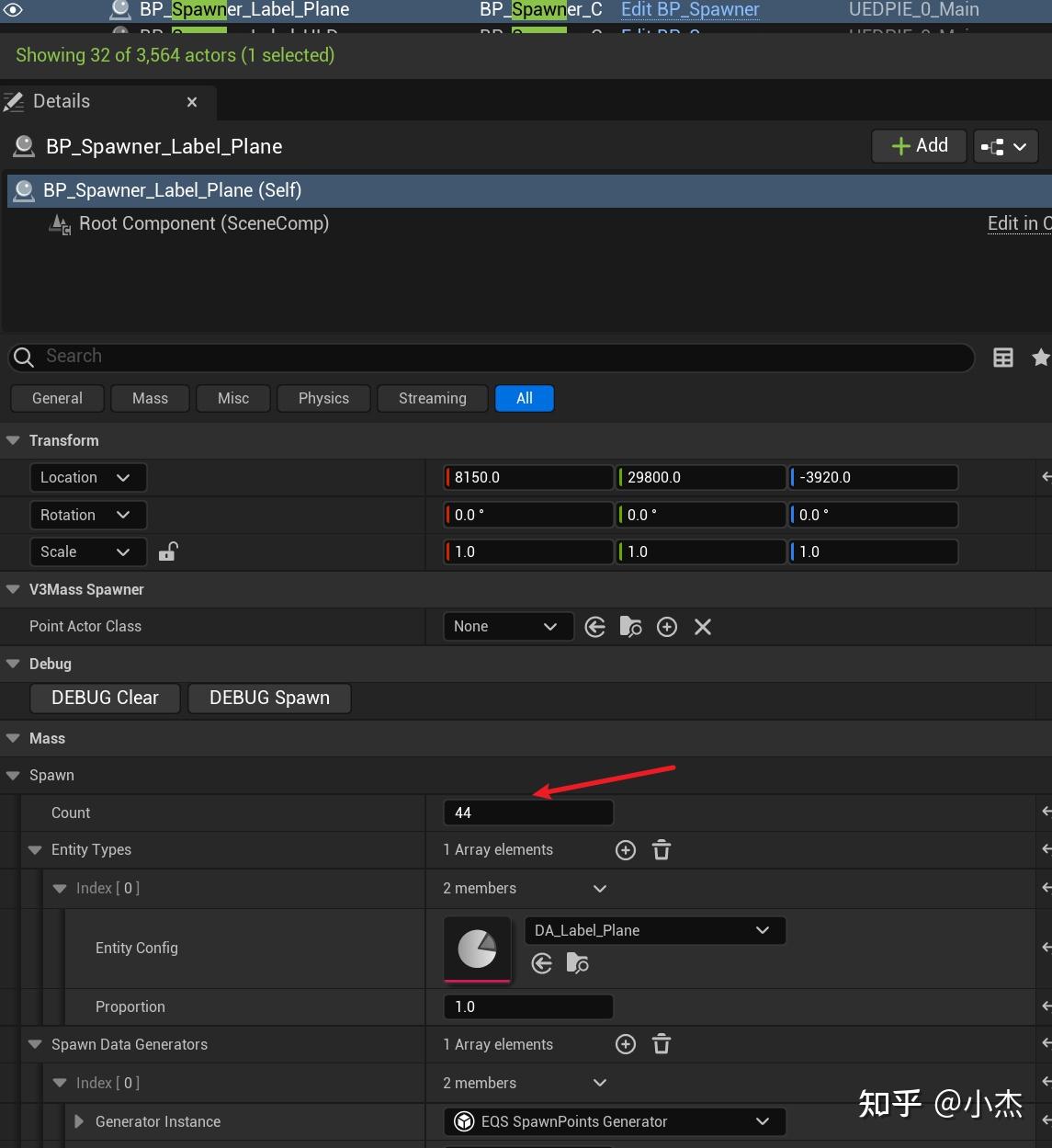Toggle visibility eye for BP_Spawner_Label_Plane
The height and width of the screenshot is (1148, 1052).
click(x=15, y=10)
